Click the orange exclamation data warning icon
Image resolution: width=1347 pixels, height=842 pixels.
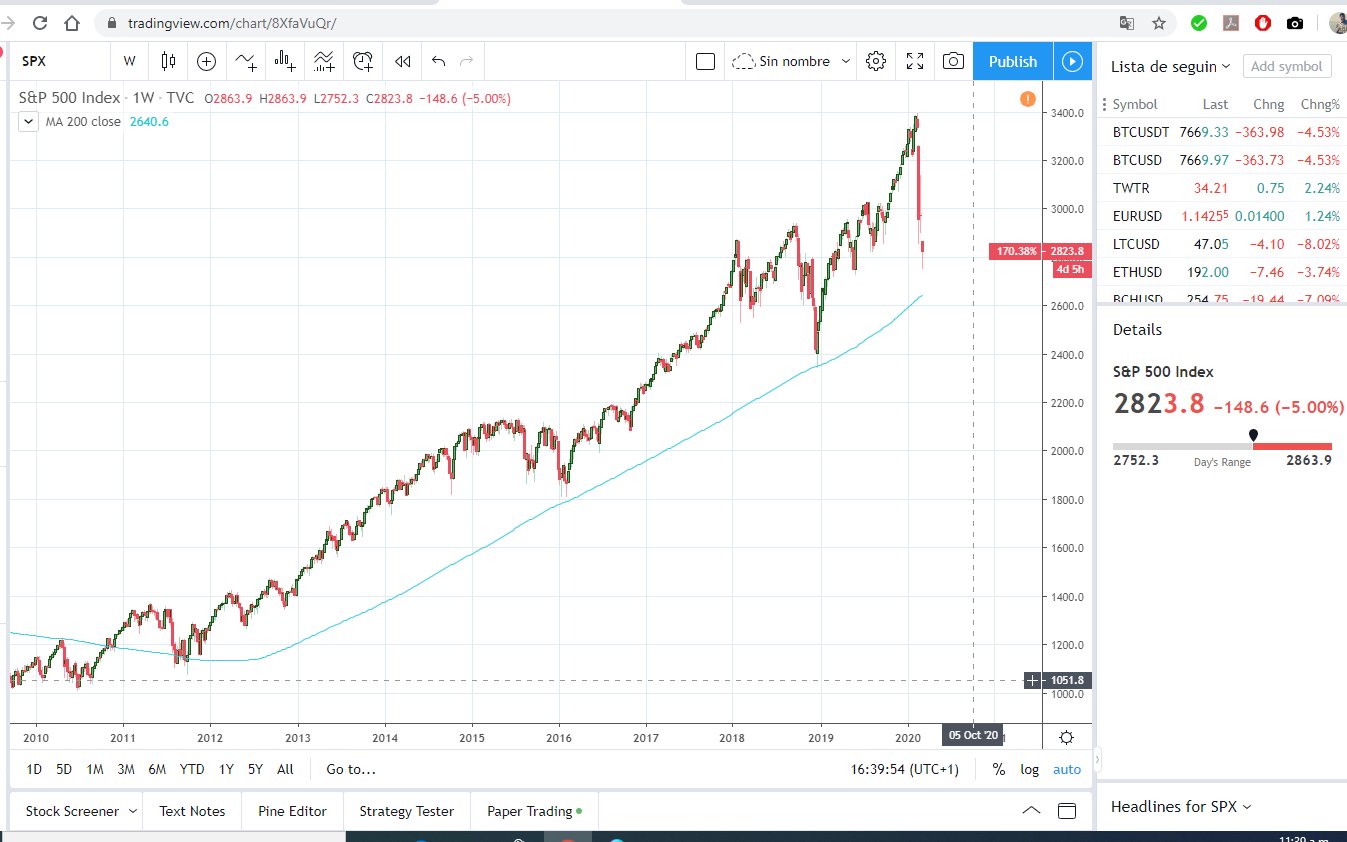point(1027,98)
